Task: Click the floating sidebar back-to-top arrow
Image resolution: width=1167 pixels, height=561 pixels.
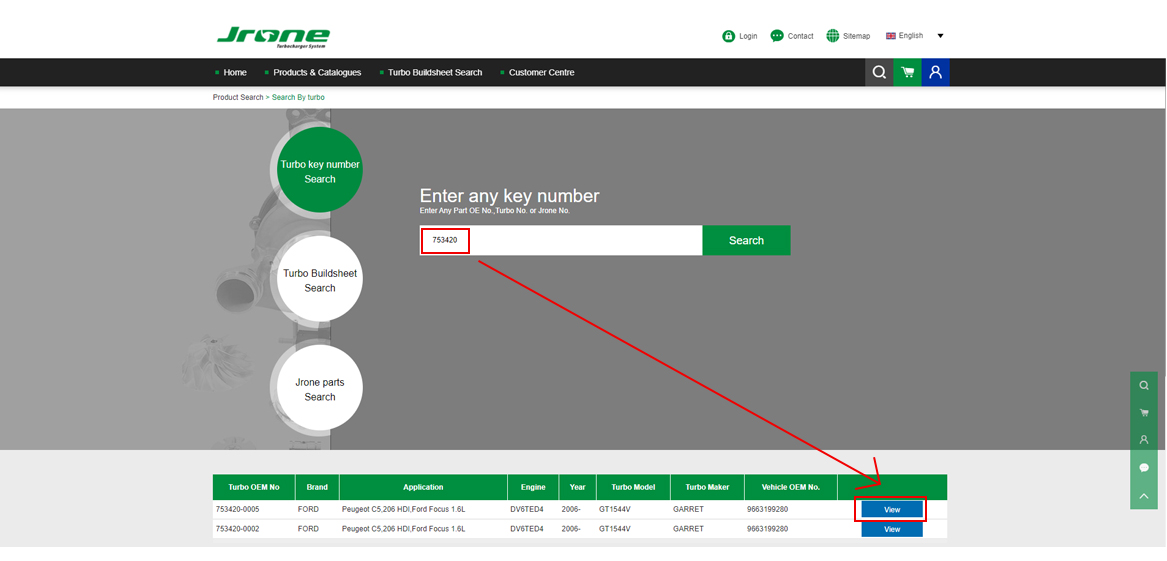Action: [1144, 495]
